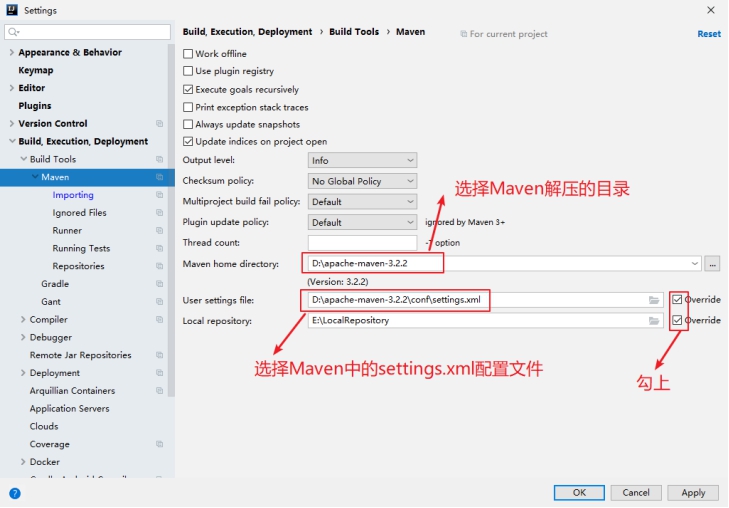The height and width of the screenshot is (508, 729).
Task: Open the Output level dropdown
Action: [362, 160]
